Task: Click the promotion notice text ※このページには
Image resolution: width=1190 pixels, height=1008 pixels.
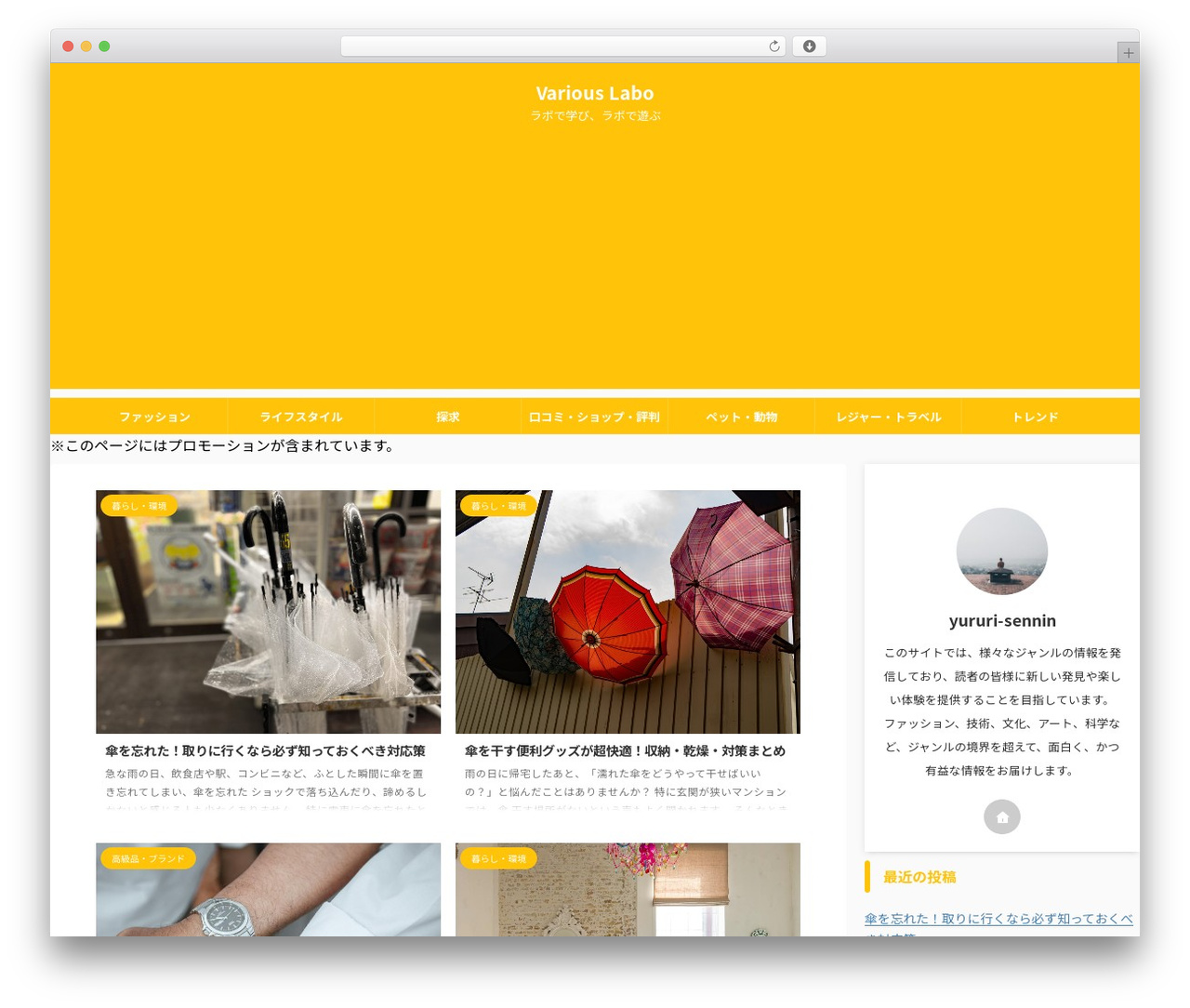Action: [x=223, y=445]
